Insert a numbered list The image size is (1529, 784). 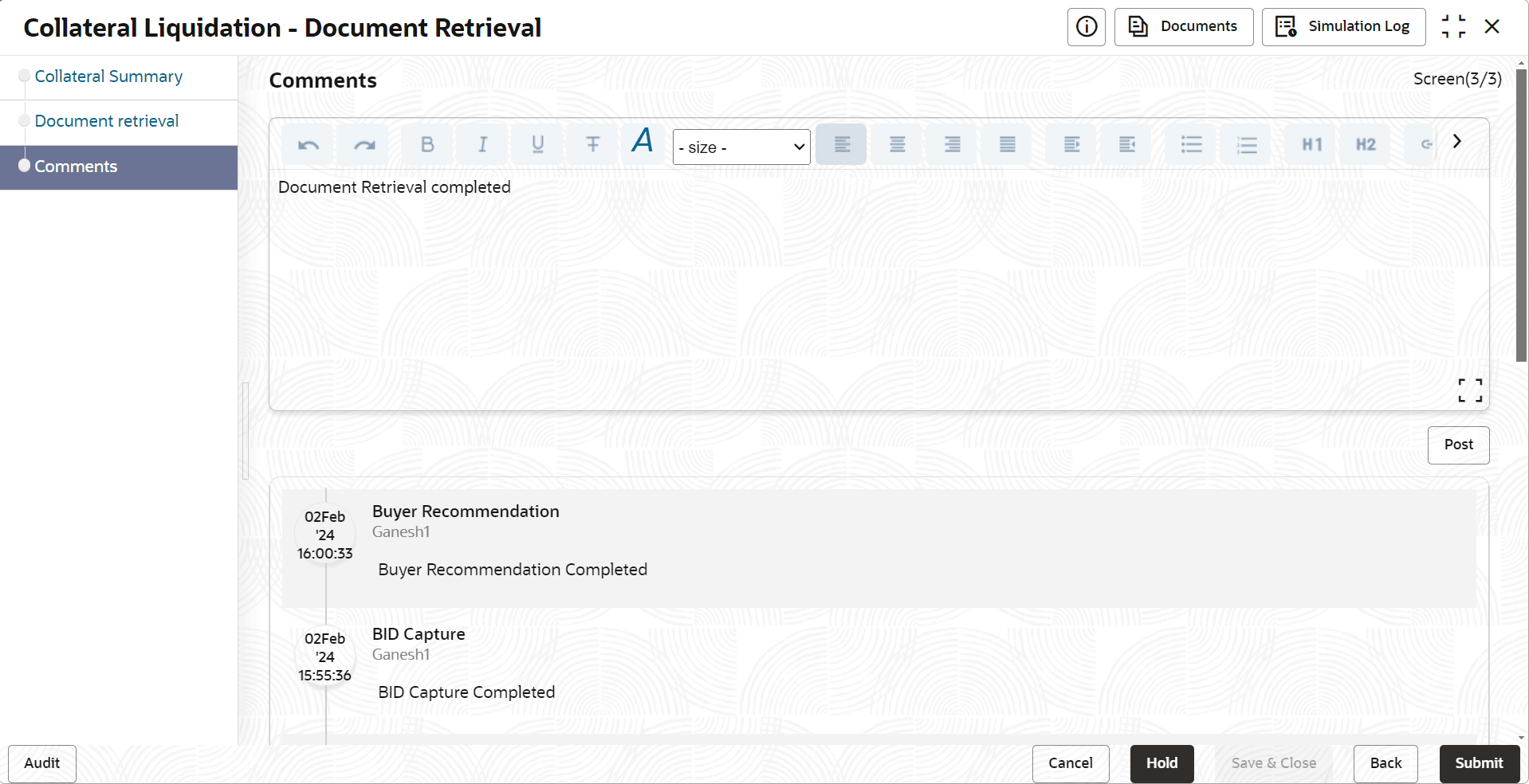(x=1247, y=144)
